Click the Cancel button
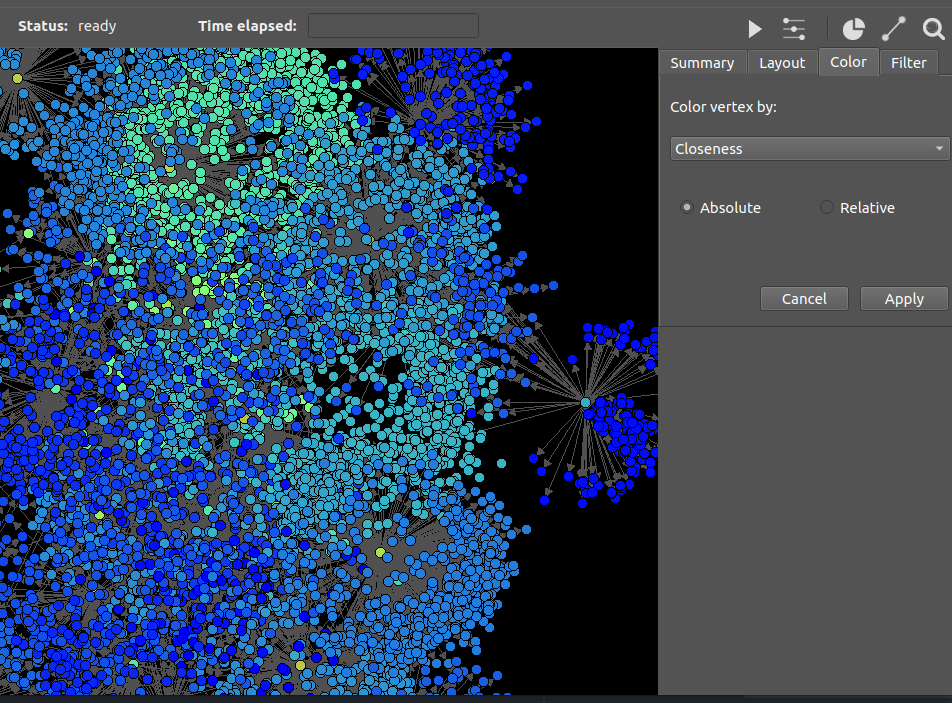Screen dimensions: 952x703 click(804, 299)
